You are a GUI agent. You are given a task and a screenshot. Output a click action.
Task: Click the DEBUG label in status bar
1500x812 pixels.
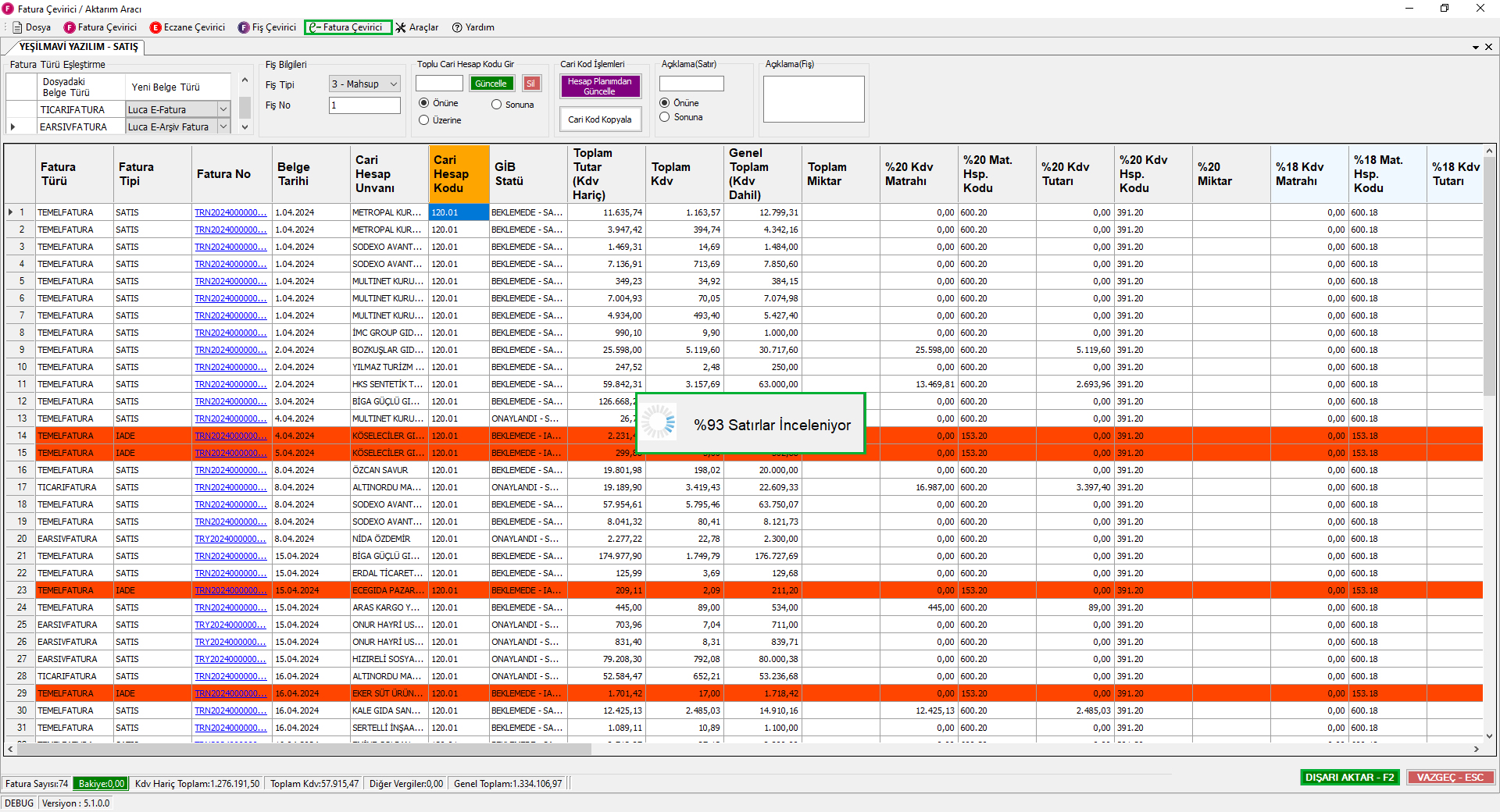point(20,803)
